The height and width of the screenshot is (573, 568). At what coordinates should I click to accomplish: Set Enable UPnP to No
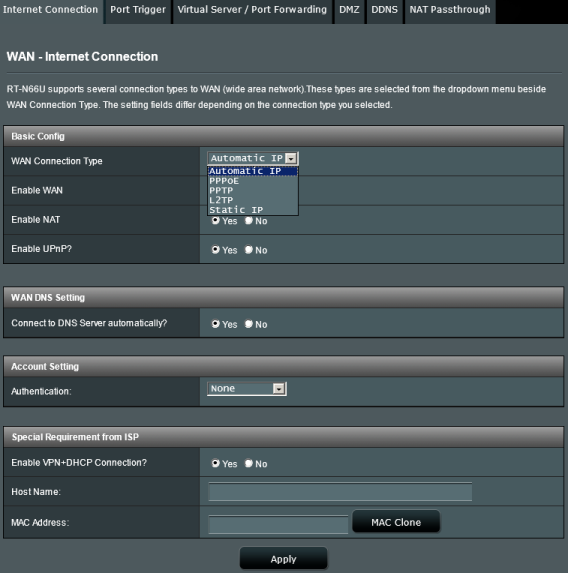(x=249, y=250)
